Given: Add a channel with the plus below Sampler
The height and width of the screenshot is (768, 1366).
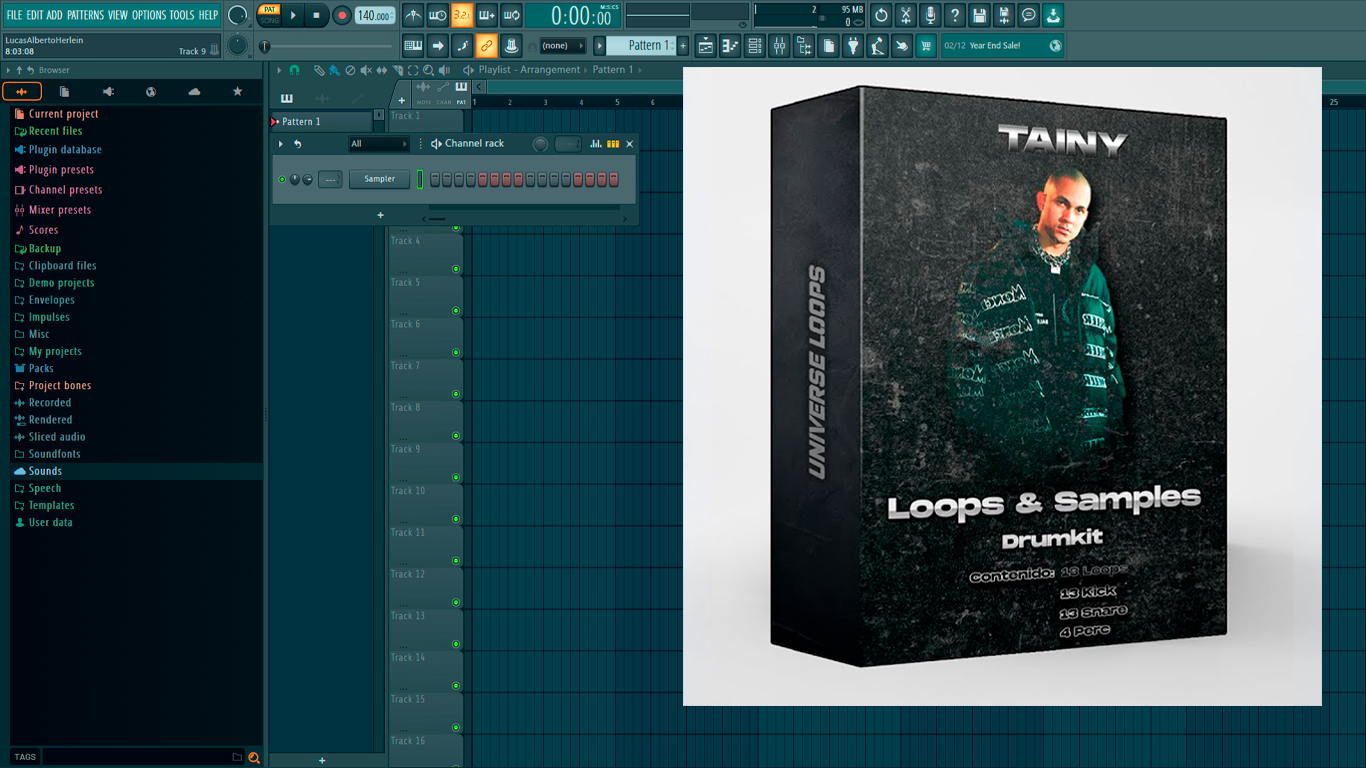Looking at the screenshot, I should [x=380, y=215].
